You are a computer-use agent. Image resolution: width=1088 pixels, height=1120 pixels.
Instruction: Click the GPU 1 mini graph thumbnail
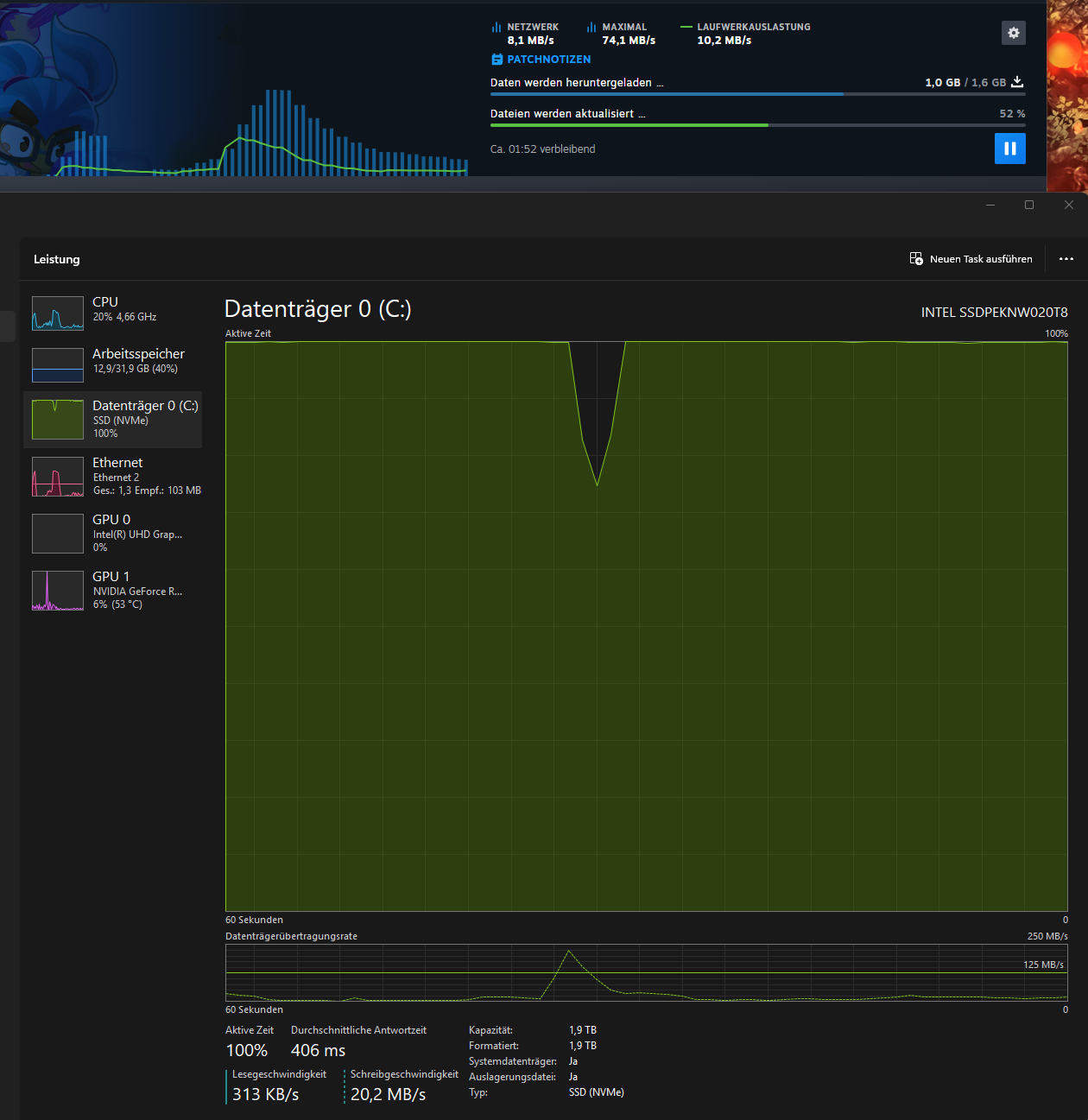click(x=58, y=591)
